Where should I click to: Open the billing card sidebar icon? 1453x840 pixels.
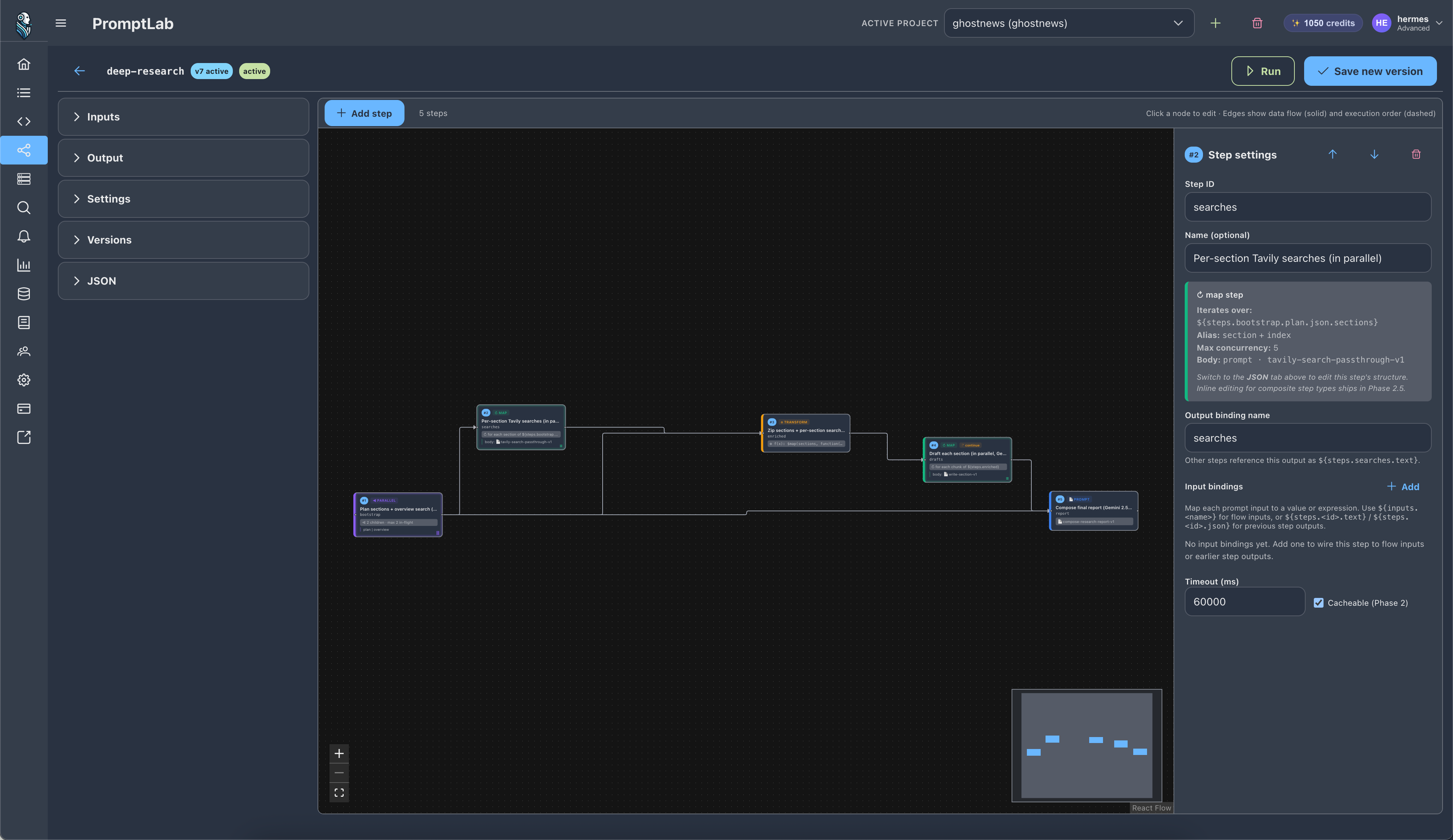pos(24,409)
